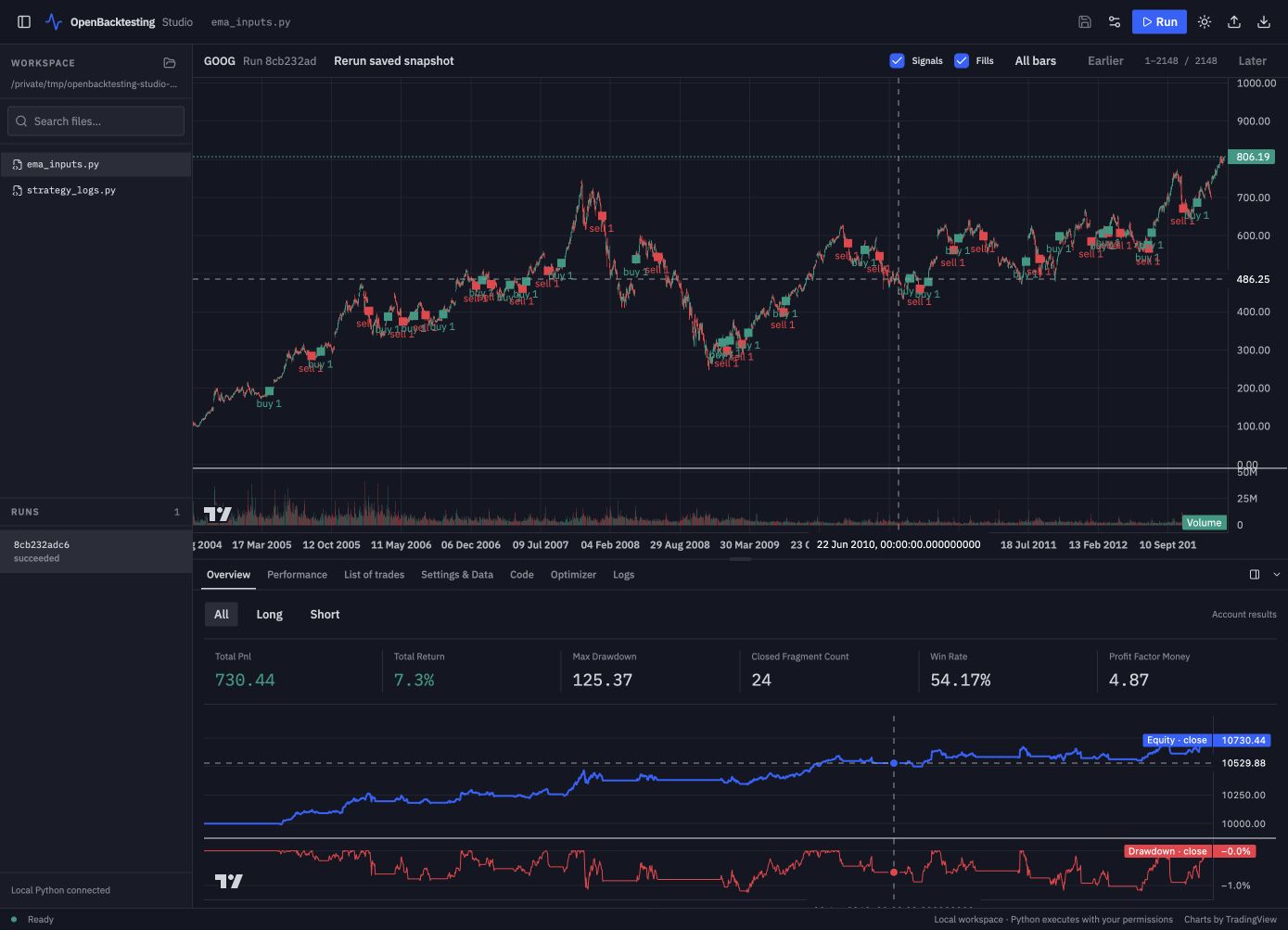Open the Logs tab
Viewport: 1288px width, 930px height.
pyautogui.click(x=623, y=575)
